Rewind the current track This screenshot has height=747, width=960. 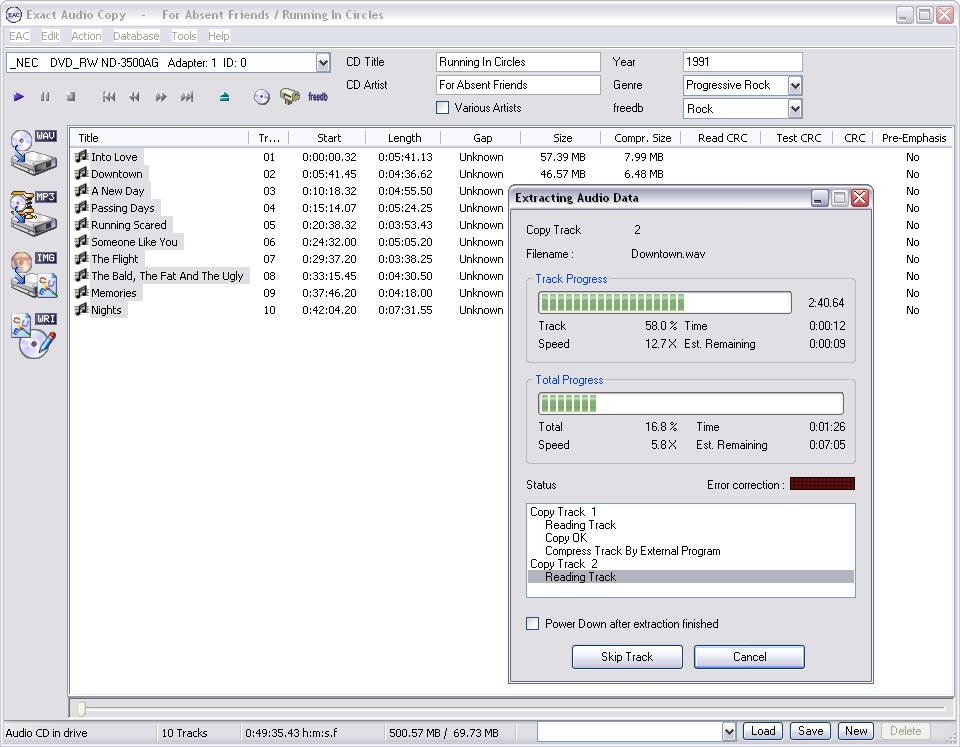click(134, 97)
